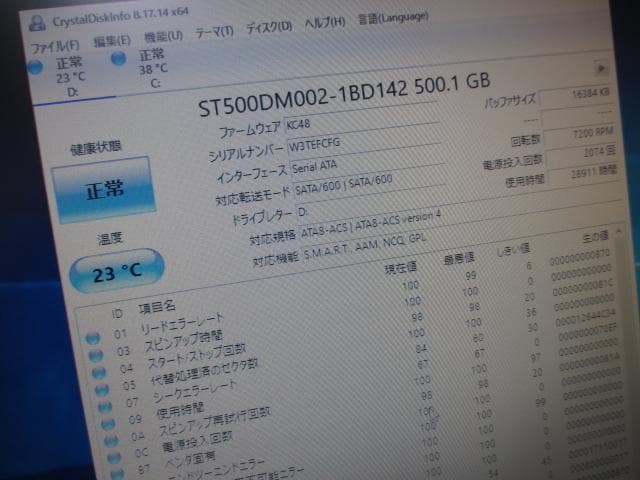The image size is (640, 480).
Task: Open the テーマ(T) menu
Action: pyautogui.click(x=214, y=31)
